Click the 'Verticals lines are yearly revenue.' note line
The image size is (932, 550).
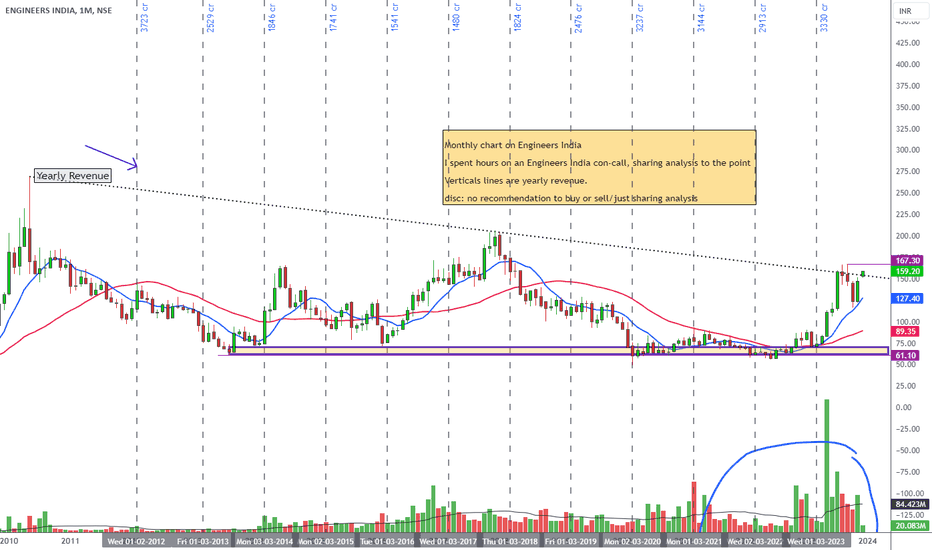(x=516, y=181)
